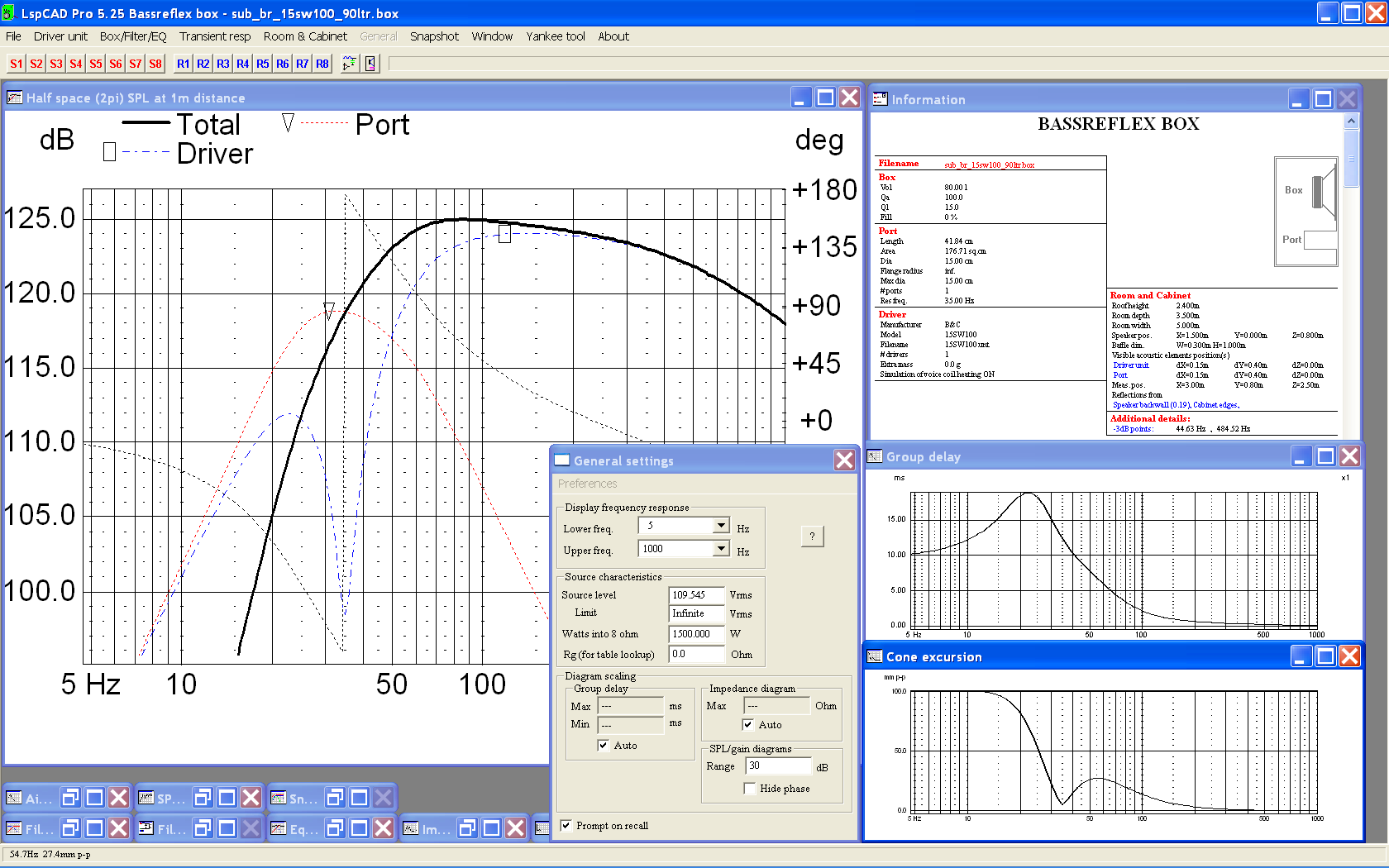Click the Preferences menu in General settings
1389x868 pixels.
pyautogui.click(x=587, y=484)
